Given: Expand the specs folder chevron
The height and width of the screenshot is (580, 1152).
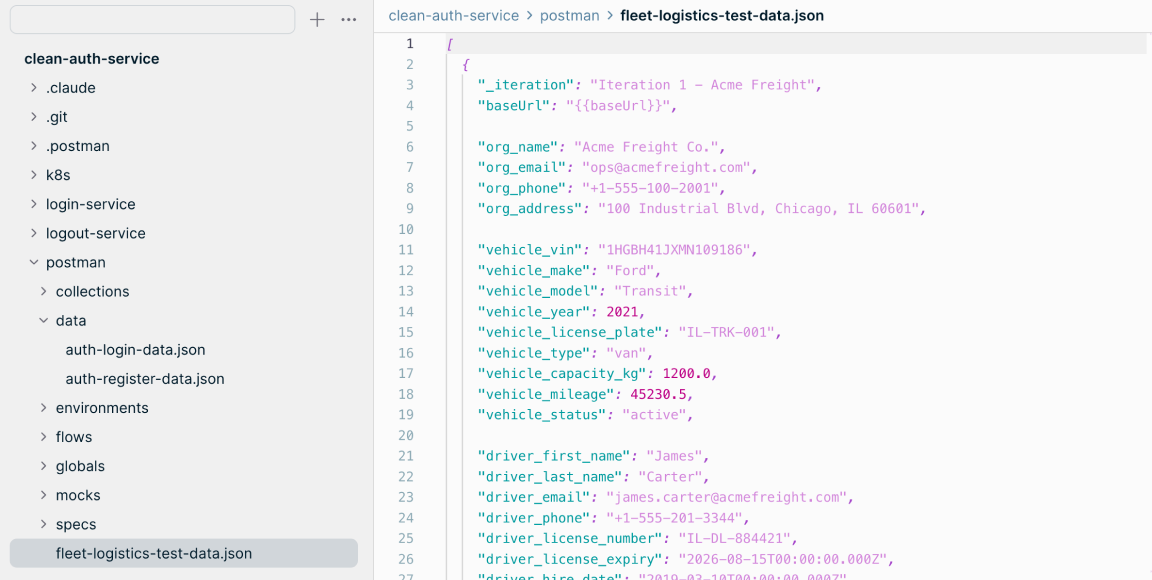Looking at the screenshot, I should pyautogui.click(x=44, y=525).
